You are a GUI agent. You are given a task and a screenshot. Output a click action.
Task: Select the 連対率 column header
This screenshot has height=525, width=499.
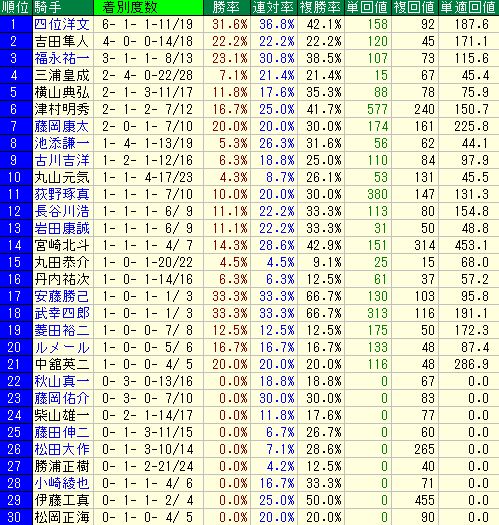[274, 8]
